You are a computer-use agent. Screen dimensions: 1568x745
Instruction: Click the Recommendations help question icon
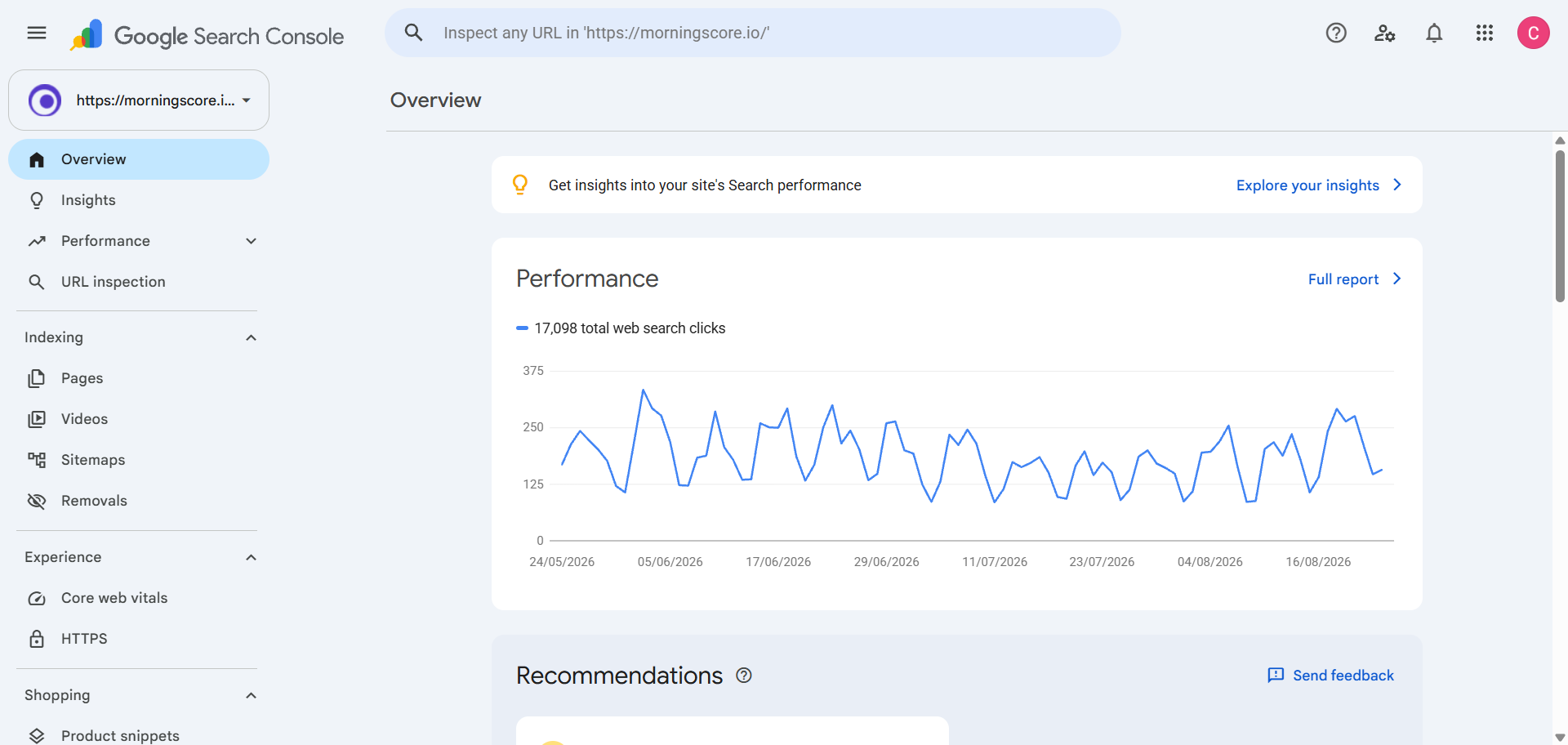coord(744,676)
